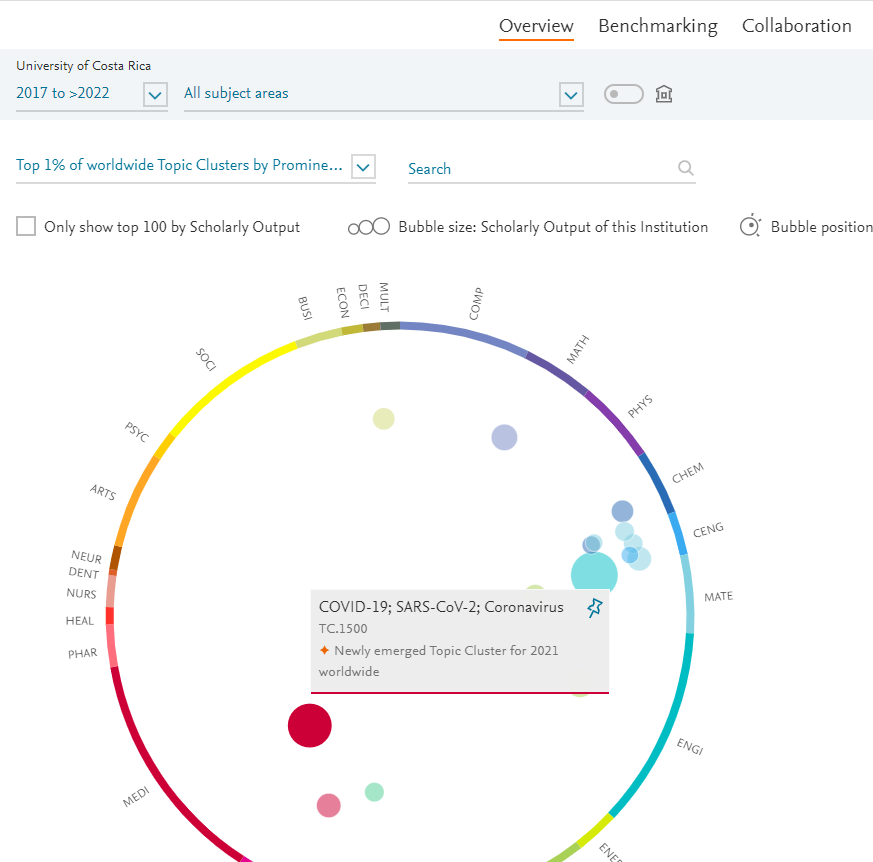Click the CHEM subject label
The height and width of the screenshot is (862, 873).
tap(688, 473)
